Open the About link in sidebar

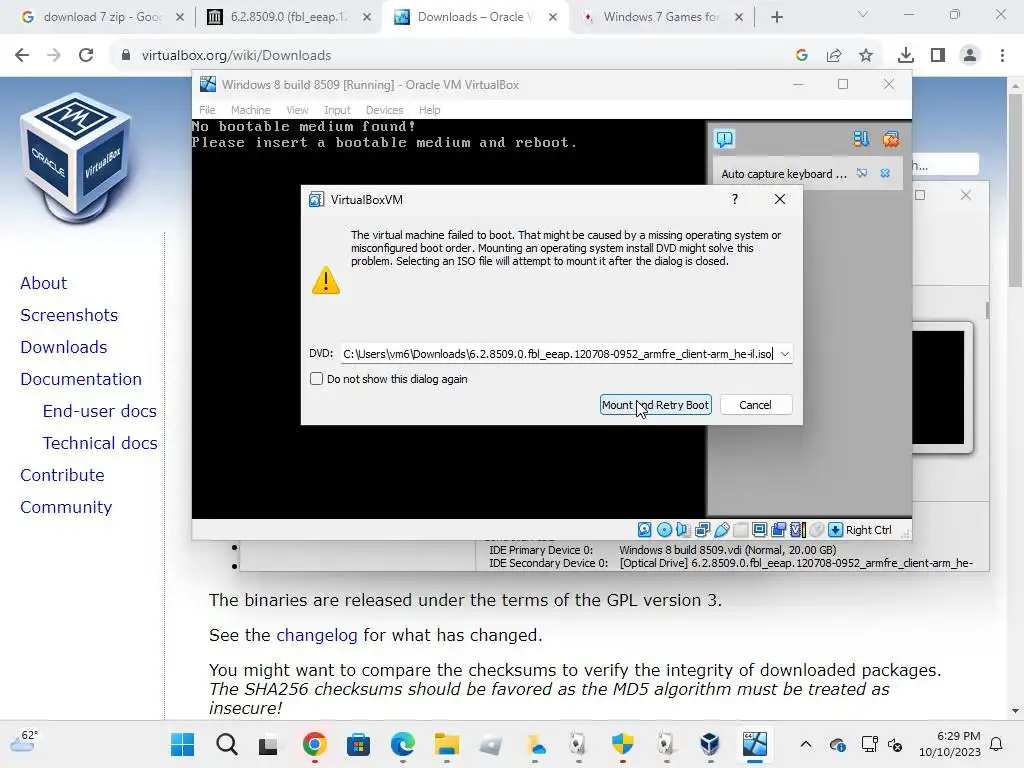coord(44,283)
